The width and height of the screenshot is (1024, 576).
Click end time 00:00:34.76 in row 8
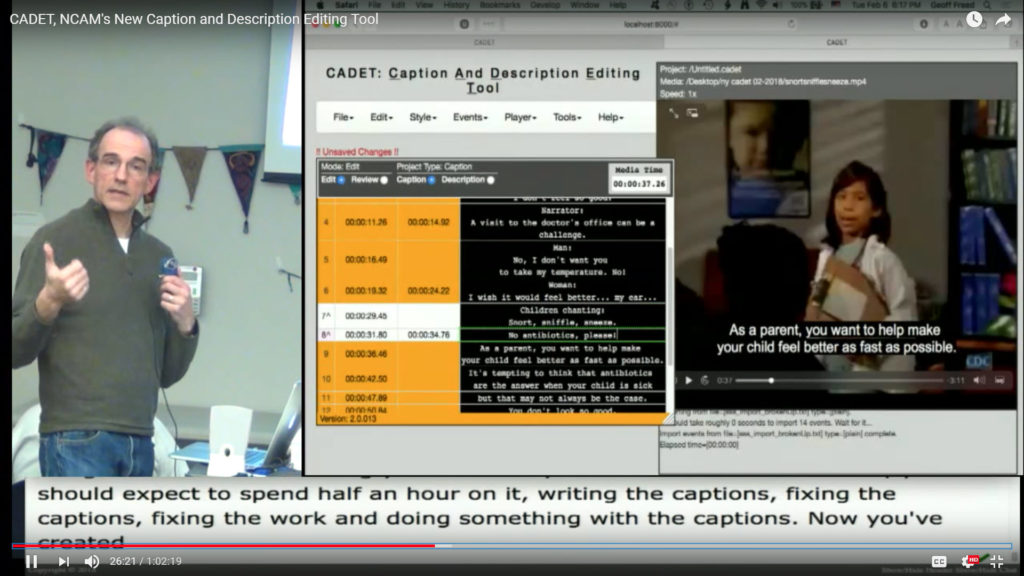pos(428,335)
